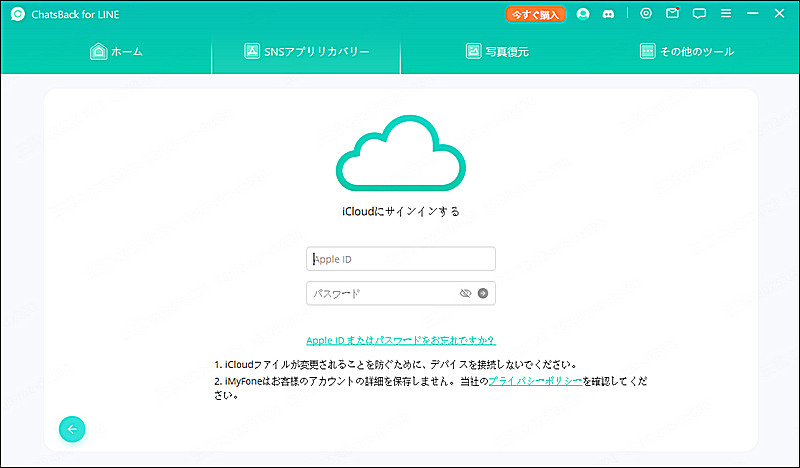Image resolution: width=800 pixels, height=468 pixels.
Task: Click the note about not connecting devices
Action: [396, 365]
